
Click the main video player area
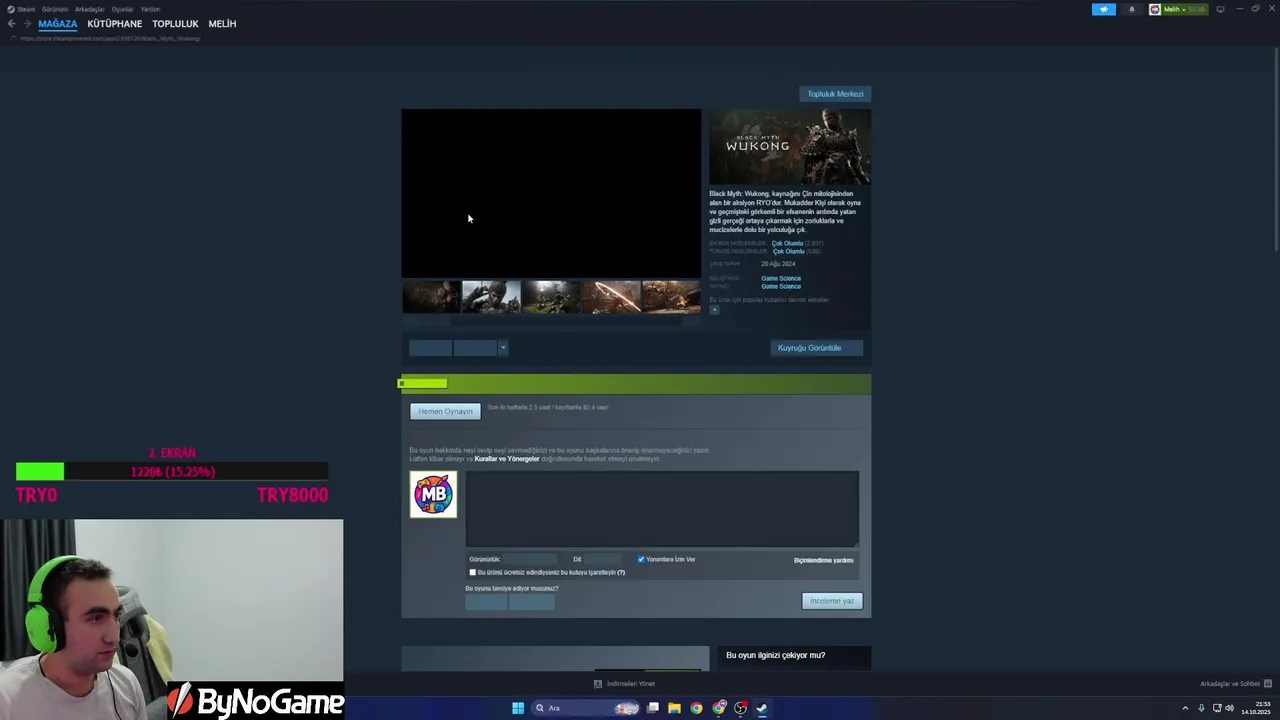[x=551, y=193]
